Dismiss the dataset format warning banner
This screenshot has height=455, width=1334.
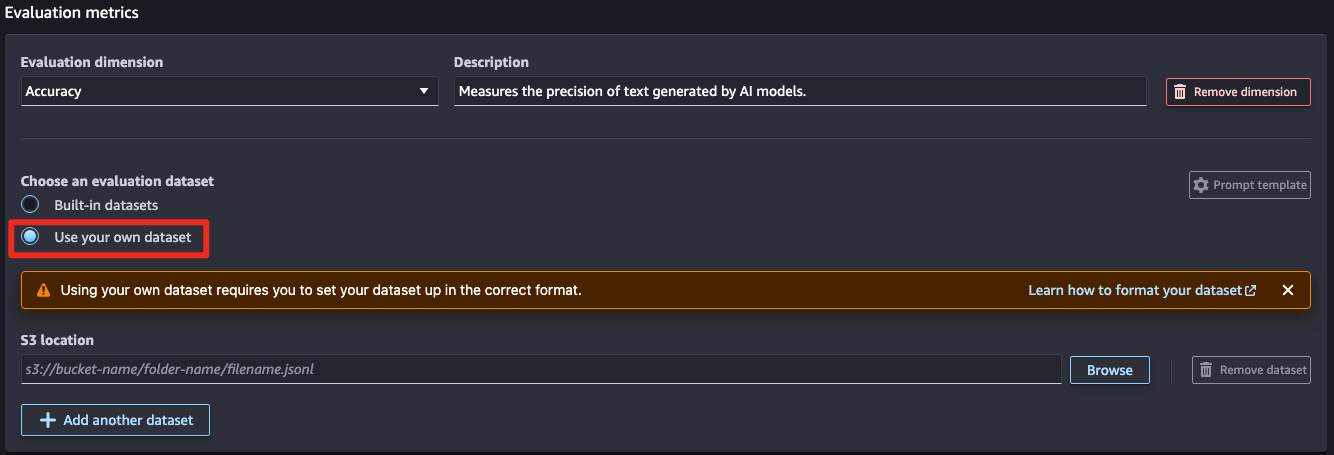[1288, 290]
